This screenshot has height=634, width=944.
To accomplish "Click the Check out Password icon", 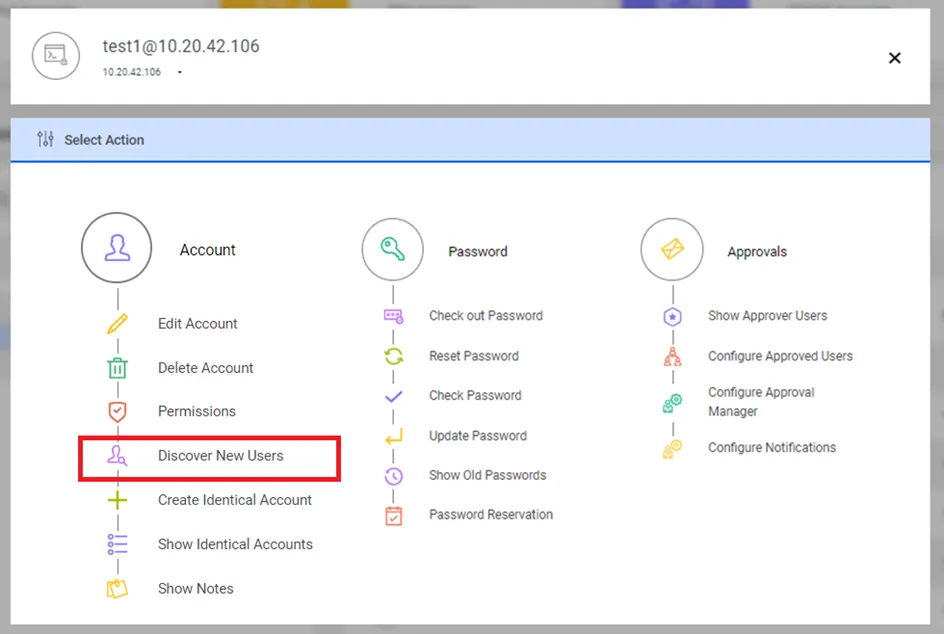I will 394,316.
